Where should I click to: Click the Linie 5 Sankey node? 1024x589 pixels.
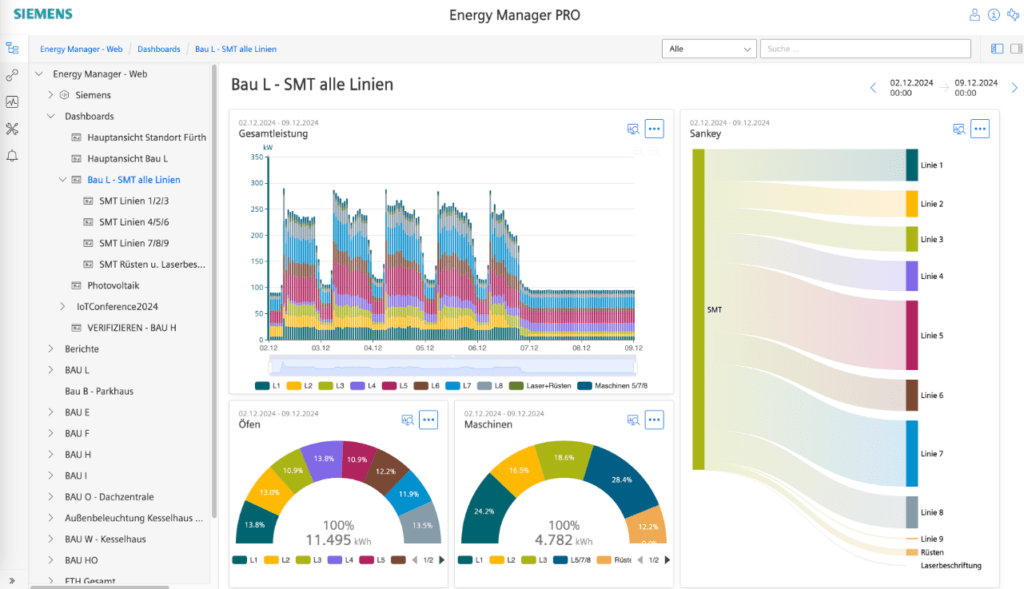pos(912,335)
